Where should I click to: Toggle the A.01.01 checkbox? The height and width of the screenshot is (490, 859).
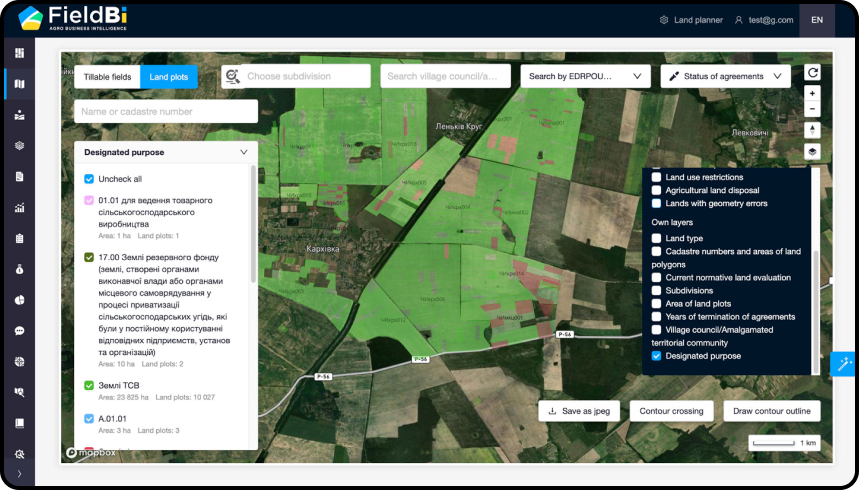[x=89, y=418]
